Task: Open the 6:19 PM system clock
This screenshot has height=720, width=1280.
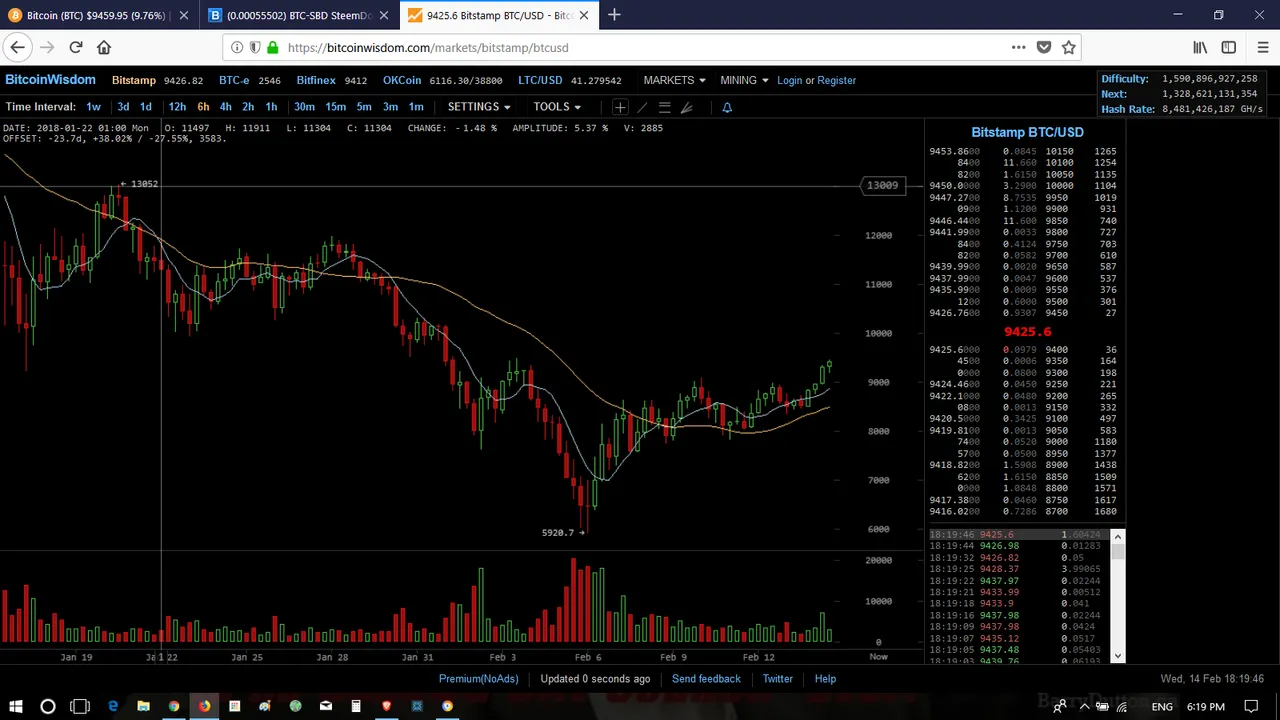Action: pyautogui.click(x=1205, y=707)
